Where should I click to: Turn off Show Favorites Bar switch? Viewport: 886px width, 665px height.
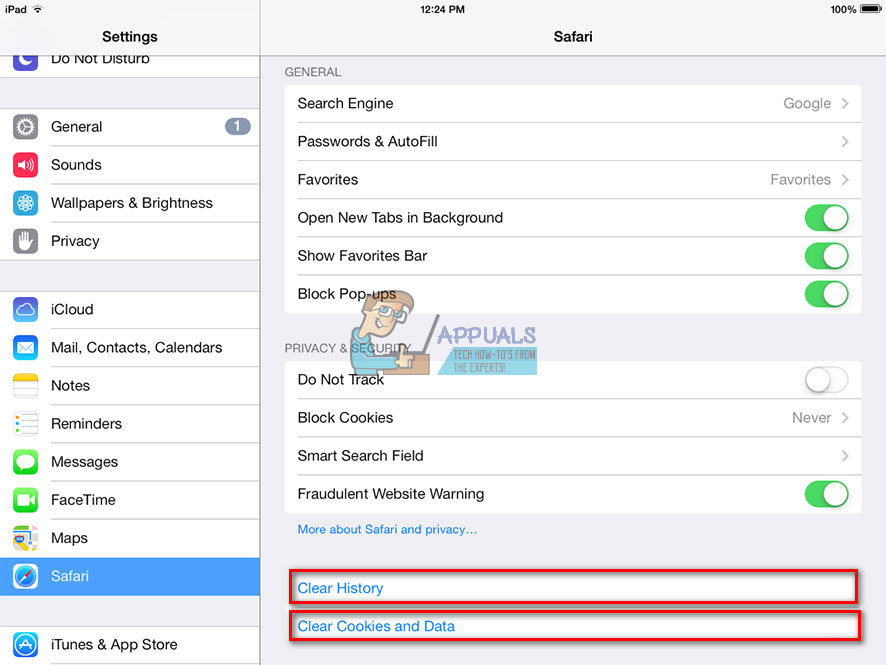click(x=826, y=256)
